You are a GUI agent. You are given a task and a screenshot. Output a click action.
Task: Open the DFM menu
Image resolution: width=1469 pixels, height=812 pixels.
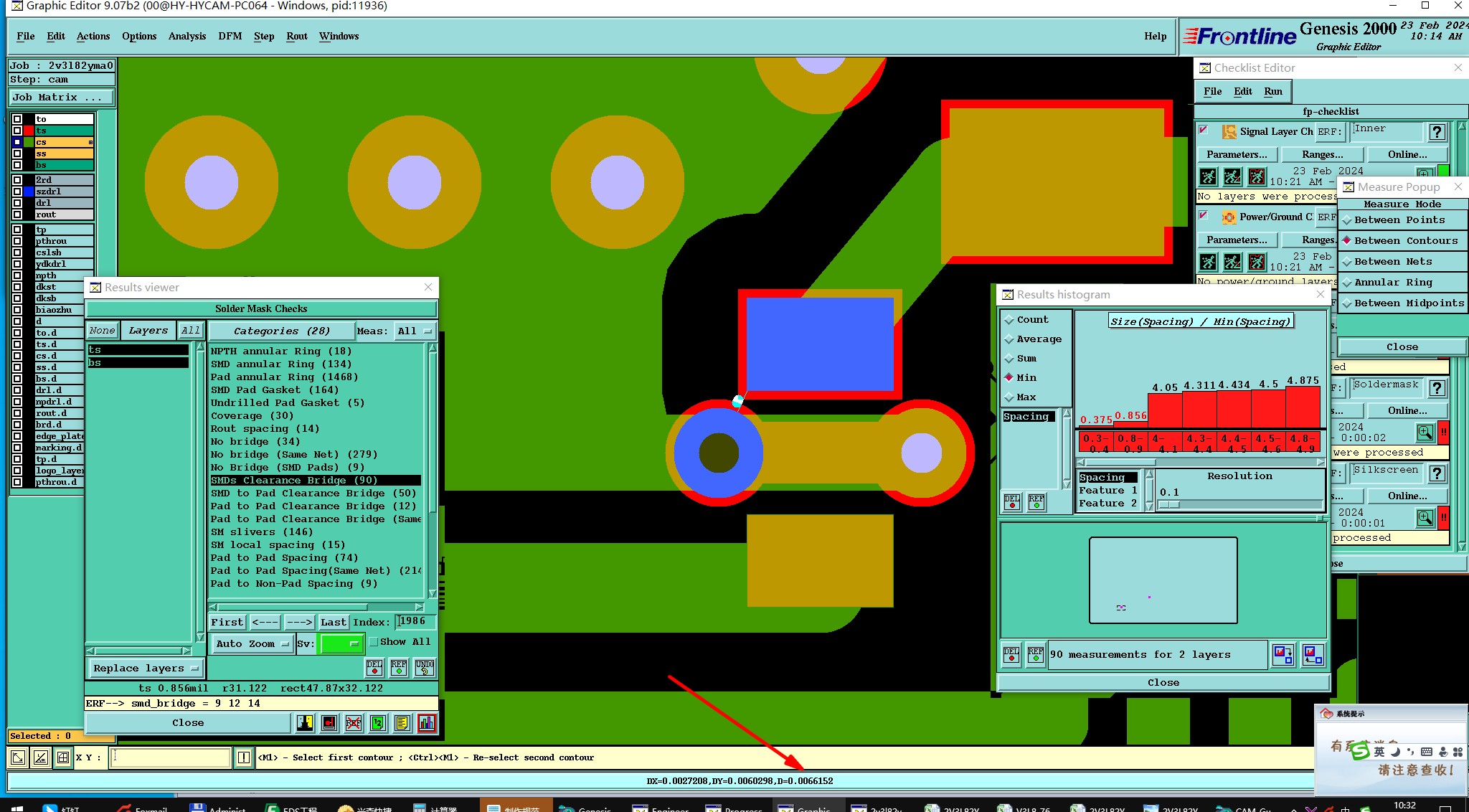coord(230,36)
